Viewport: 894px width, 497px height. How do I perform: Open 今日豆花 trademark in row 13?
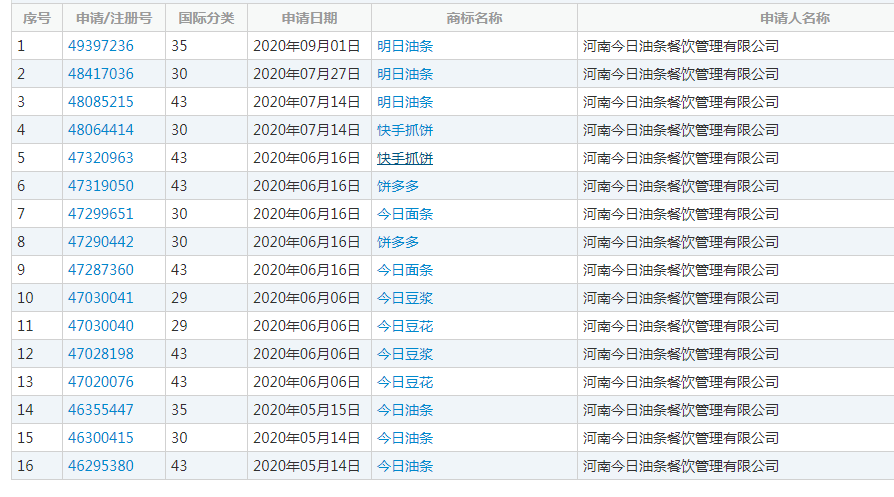(x=405, y=381)
